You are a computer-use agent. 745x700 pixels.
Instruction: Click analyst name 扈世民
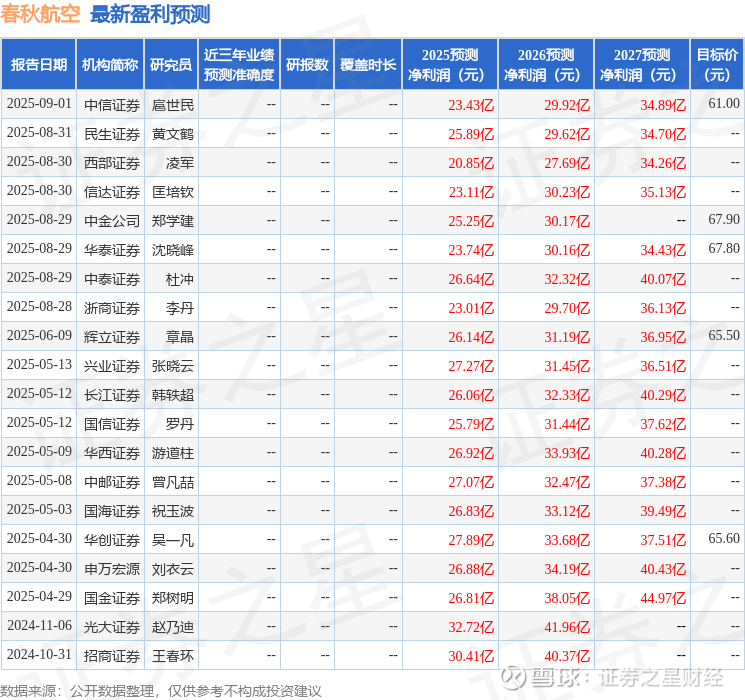(173, 105)
